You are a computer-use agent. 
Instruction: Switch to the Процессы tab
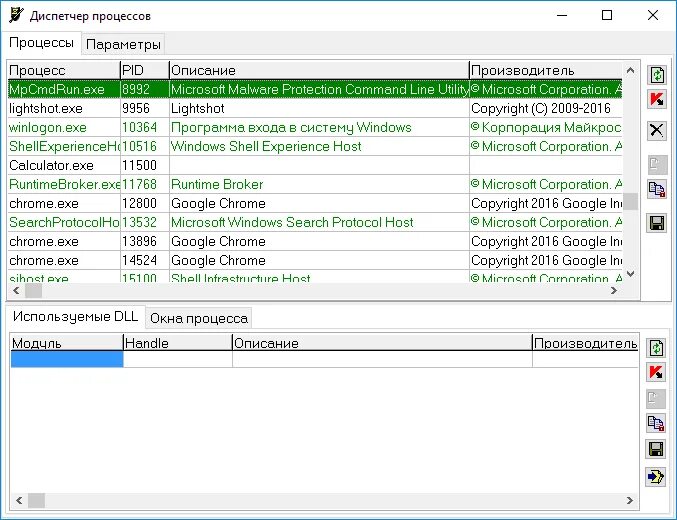[x=41, y=43]
